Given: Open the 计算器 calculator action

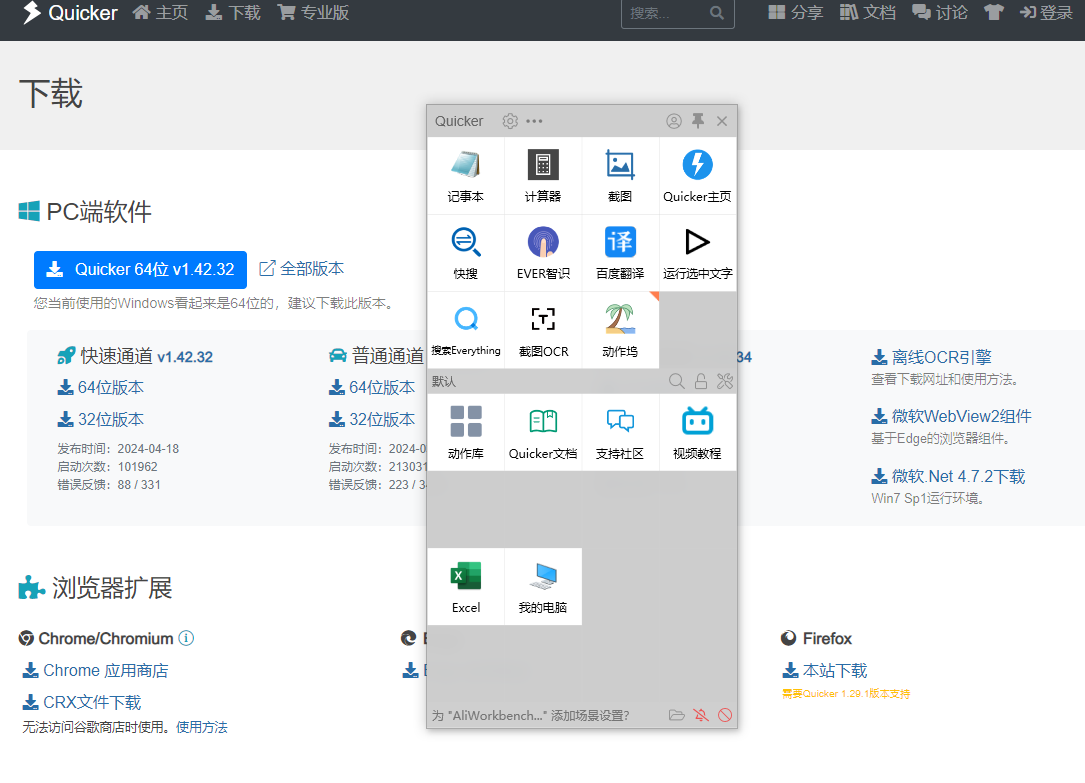Looking at the screenshot, I should pyautogui.click(x=543, y=176).
